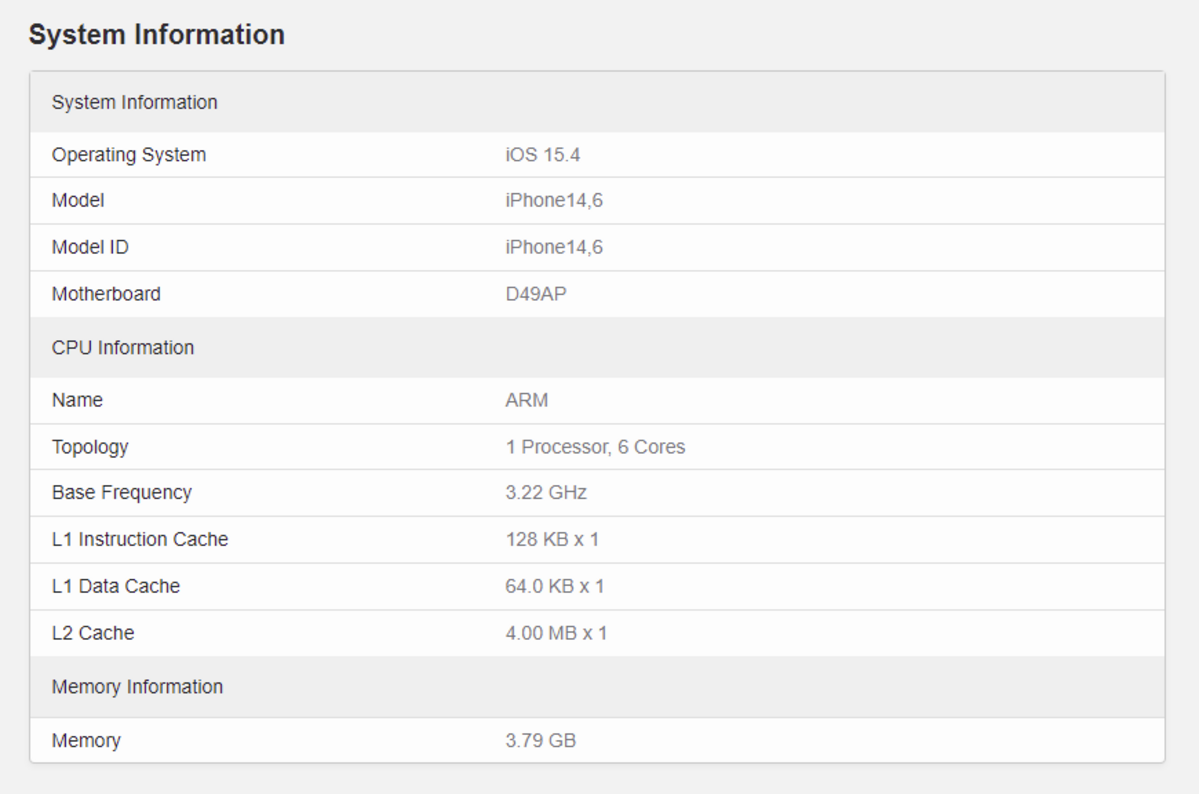Select the '128 KB x 1' value
Viewport: 1199px width, 794px height.
[552, 539]
